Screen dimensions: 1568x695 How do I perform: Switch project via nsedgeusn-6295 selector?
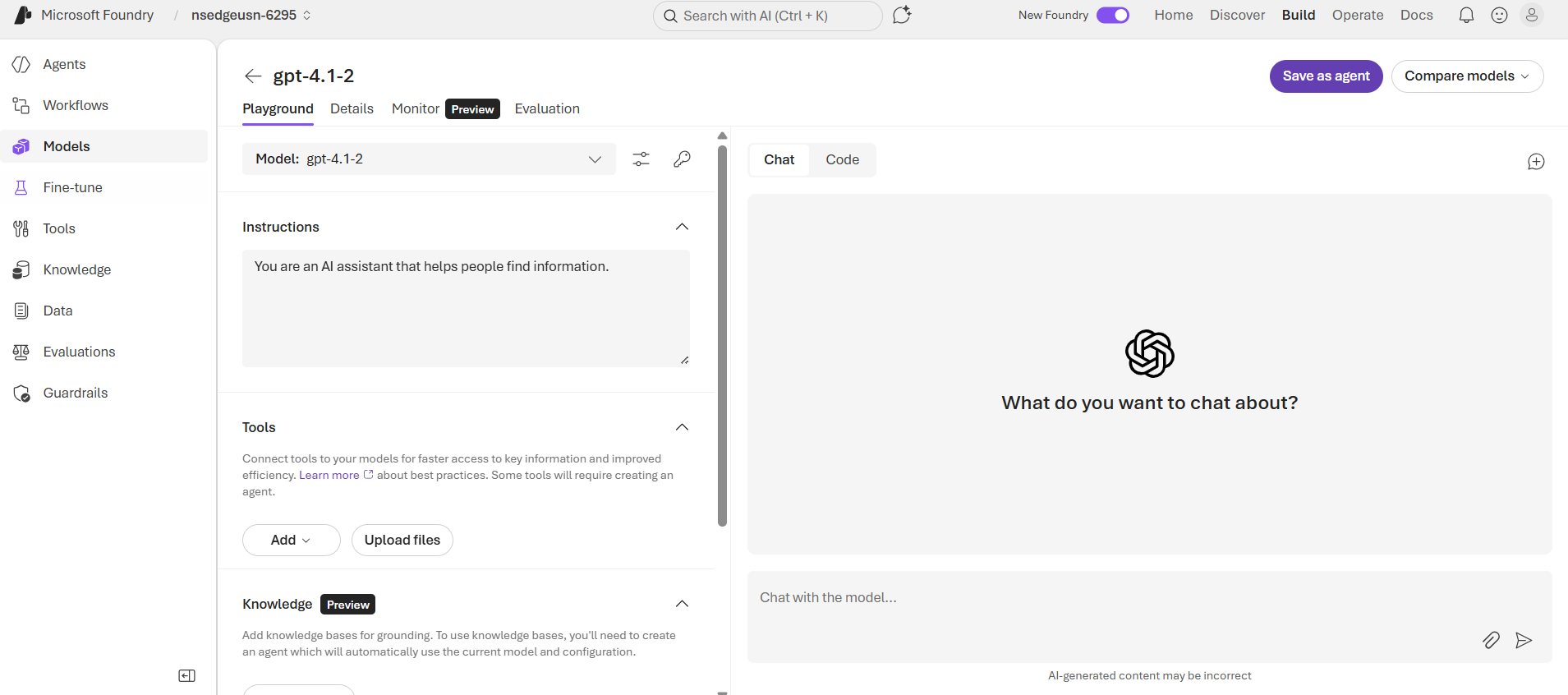tap(251, 15)
